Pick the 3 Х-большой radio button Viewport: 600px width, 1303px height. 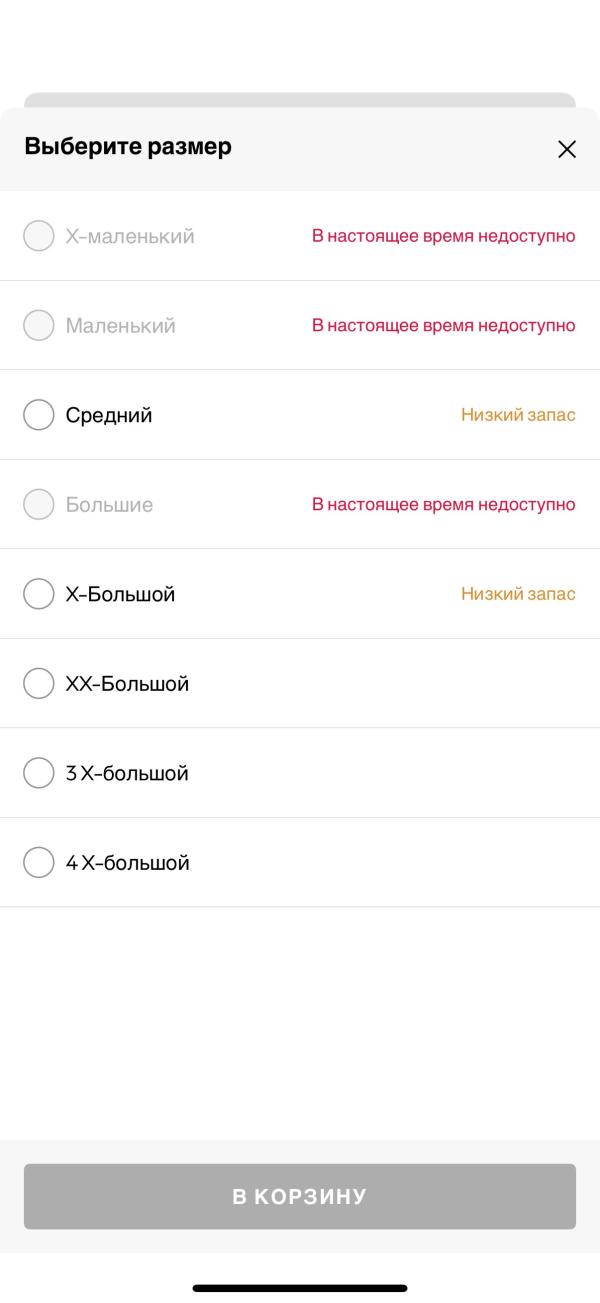[38, 773]
